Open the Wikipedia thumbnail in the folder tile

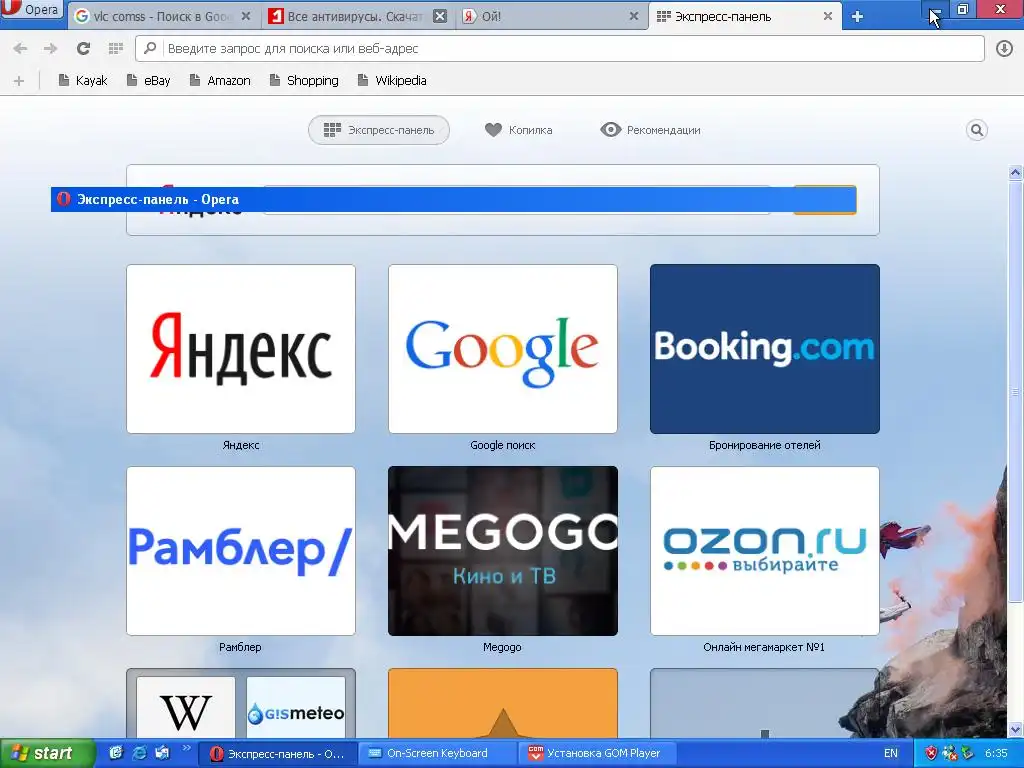186,708
